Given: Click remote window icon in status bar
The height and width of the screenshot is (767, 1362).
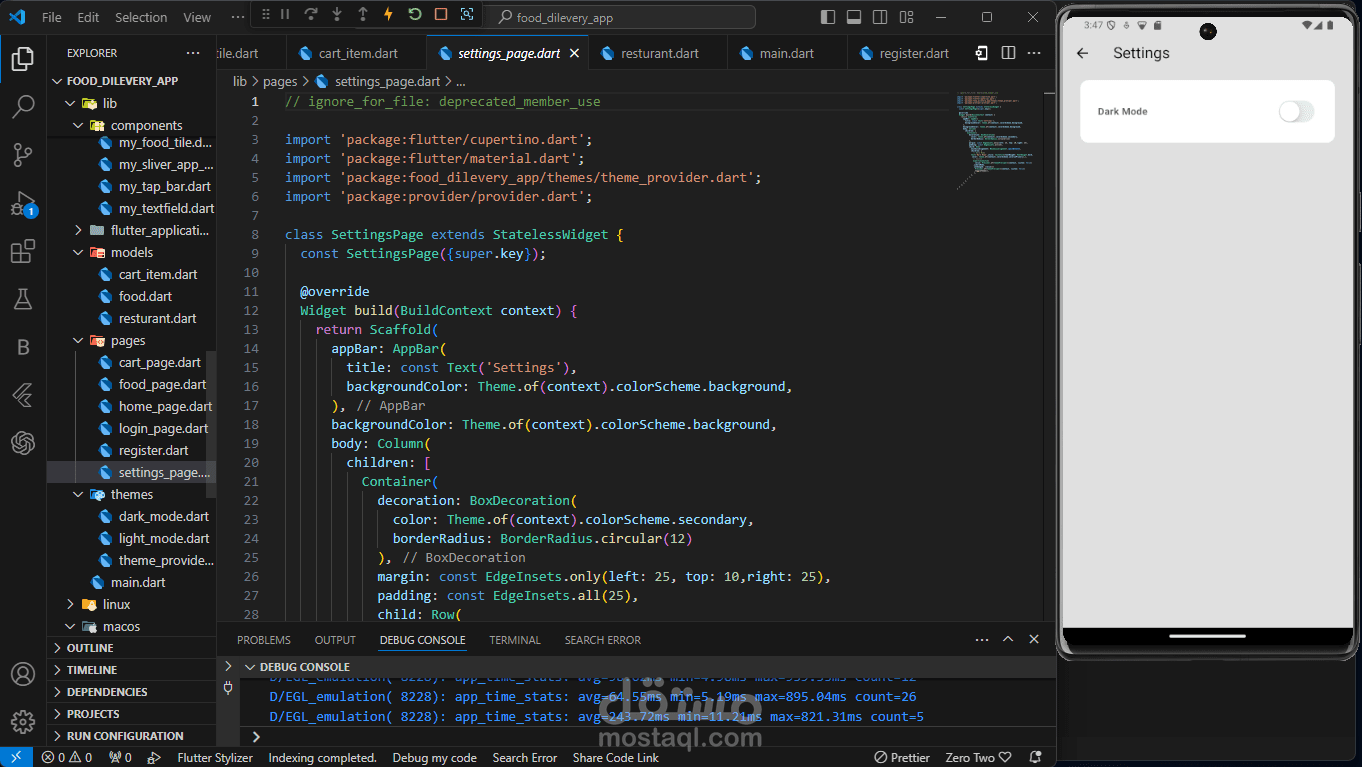Looking at the screenshot, I should (x=17, y=757).
